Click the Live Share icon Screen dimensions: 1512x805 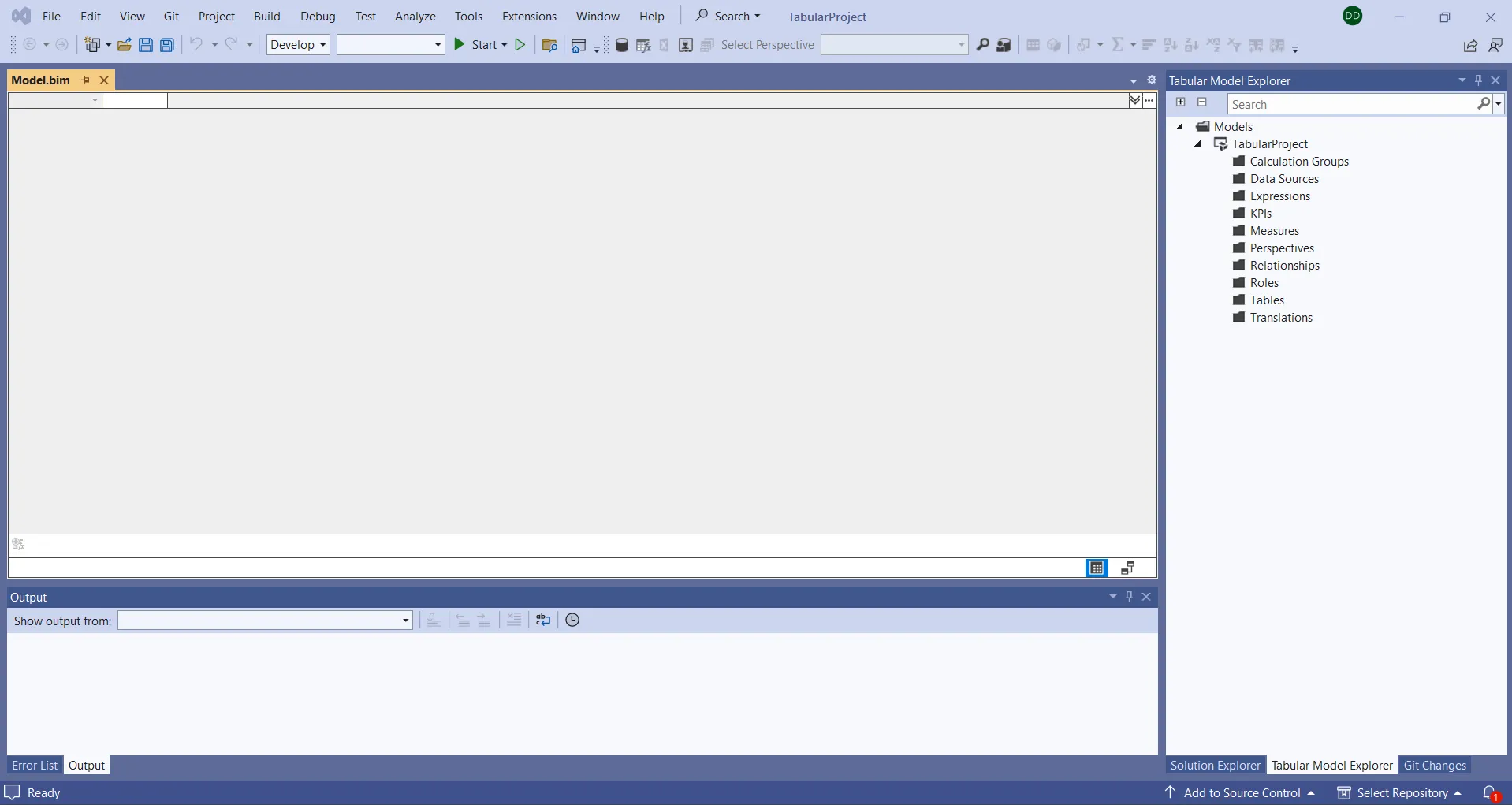click(x=1470, y=46)
